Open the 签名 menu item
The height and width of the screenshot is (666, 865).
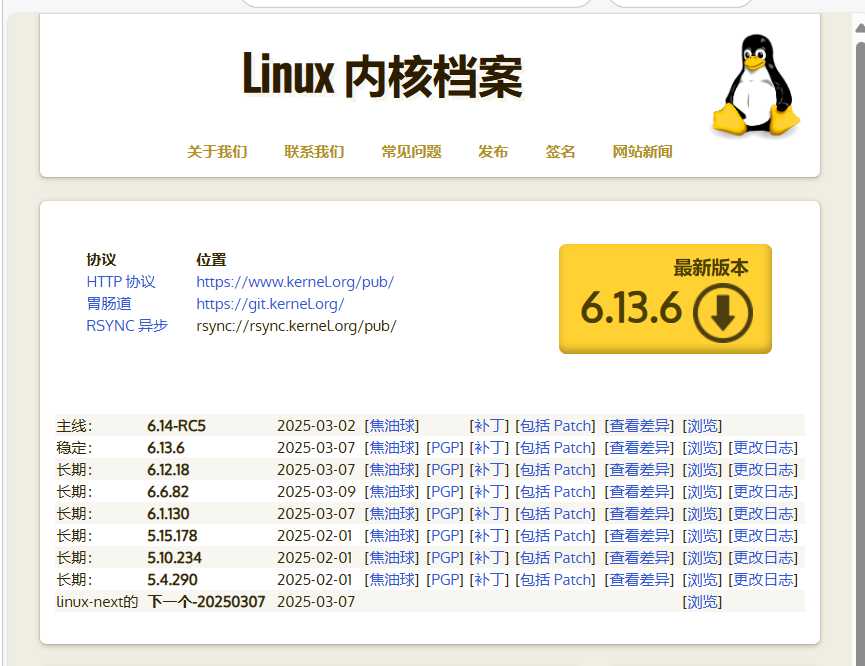point(560,152)
